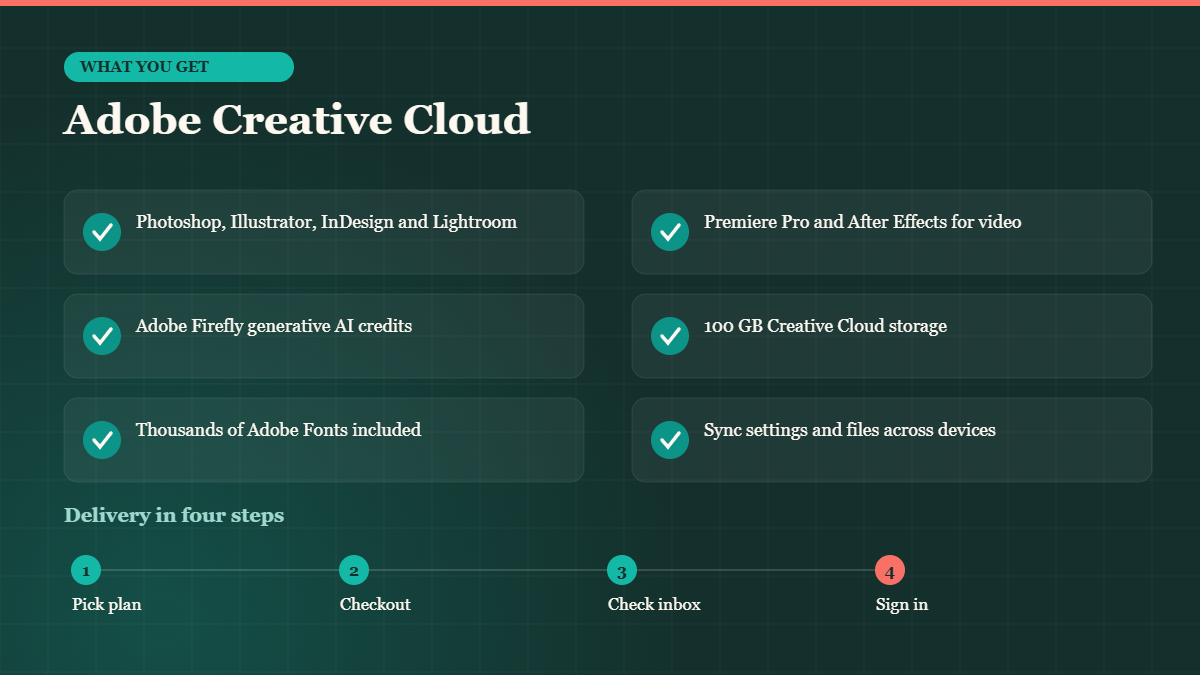The width and height of the screenshot is (1200, 675).
Task: Click the WHAT YOU GET pill label
Action: point(179,67)
